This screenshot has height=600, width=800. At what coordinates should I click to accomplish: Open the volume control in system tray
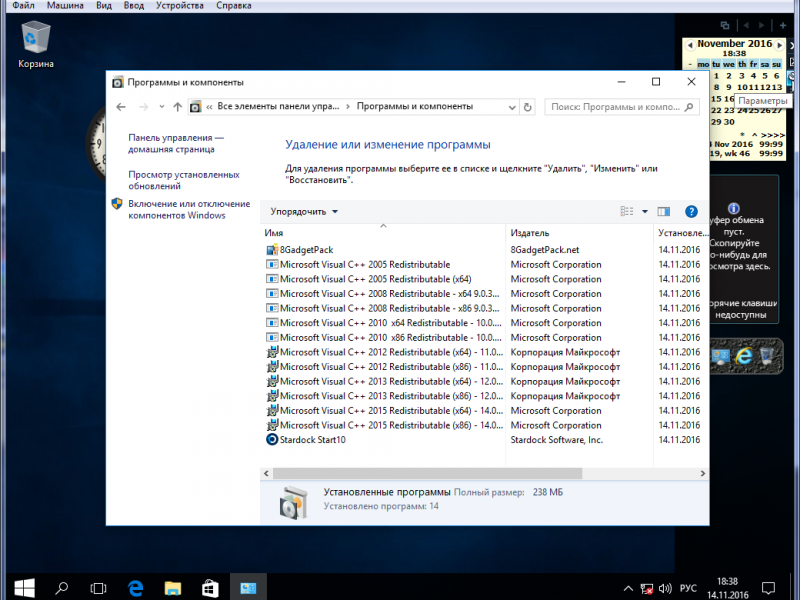665,589
